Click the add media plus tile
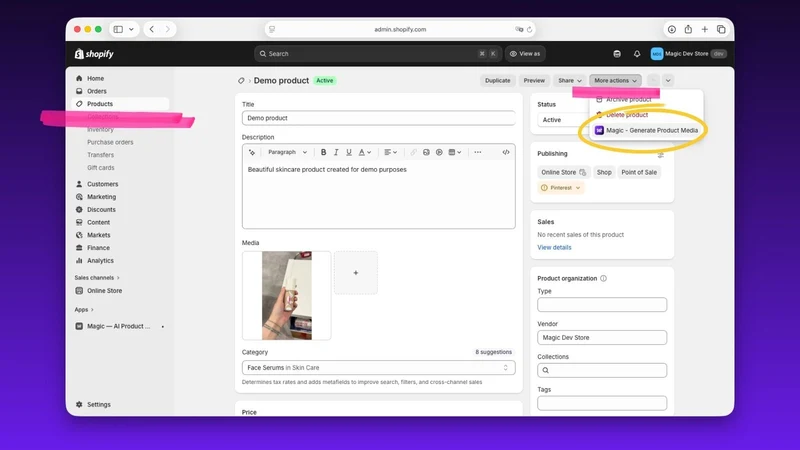This screenshot has height=450, width=800. tap(356, 273)
